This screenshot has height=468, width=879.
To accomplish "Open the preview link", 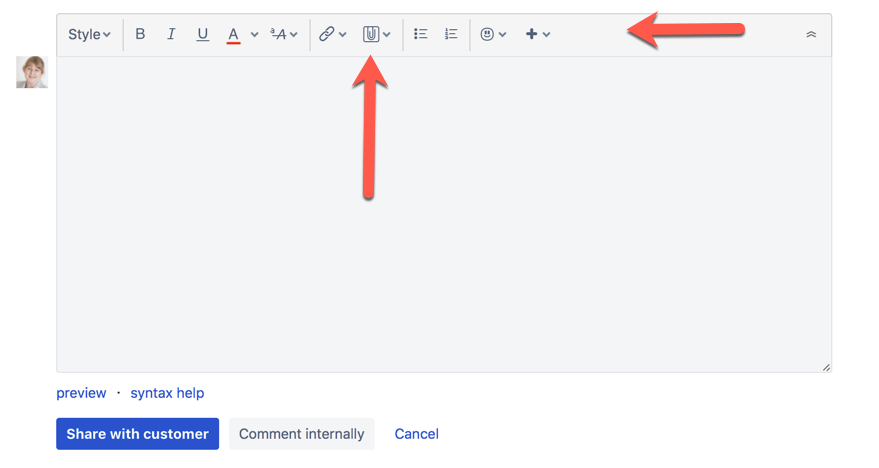I will point(81,393).
